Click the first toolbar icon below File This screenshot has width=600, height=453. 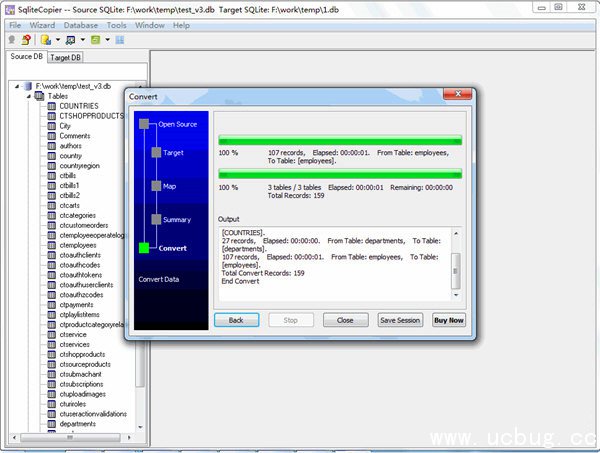(x=12, y=40)
